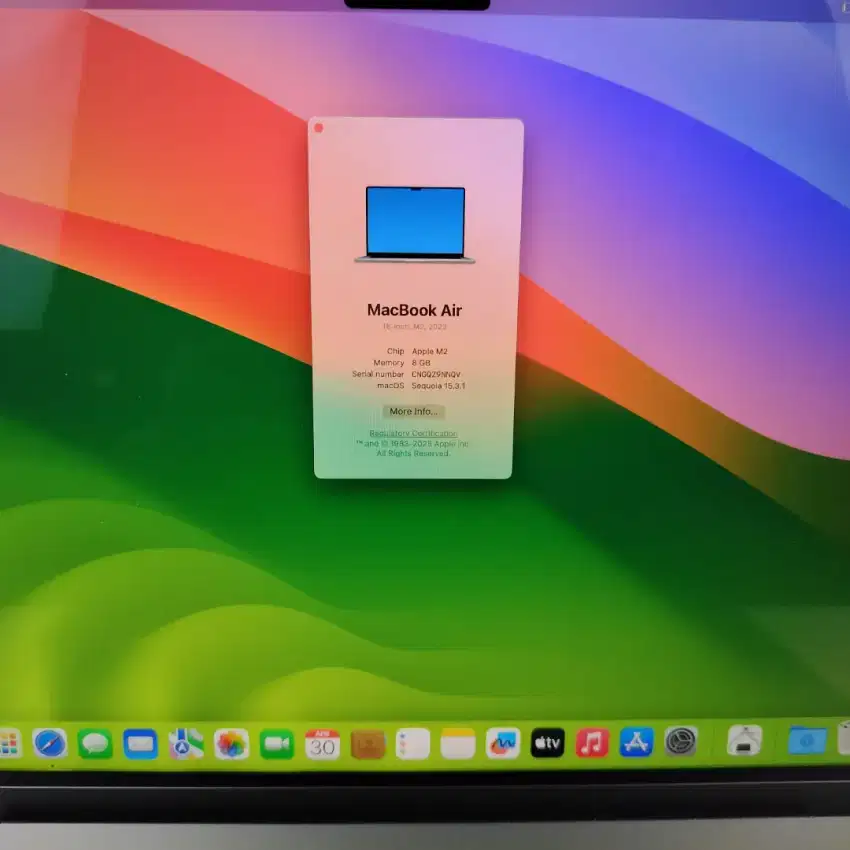
Task: Open the Regulatory Certification link
Action: (x=413, y=433)
